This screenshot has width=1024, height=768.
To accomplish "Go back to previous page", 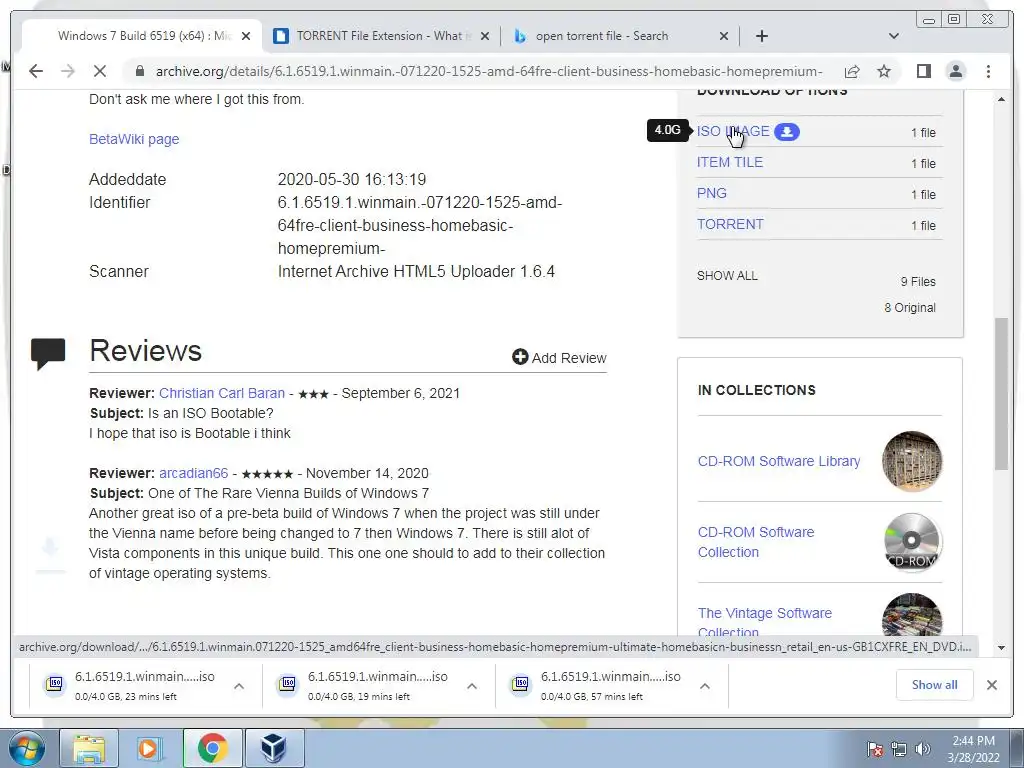I will [36, 71].
